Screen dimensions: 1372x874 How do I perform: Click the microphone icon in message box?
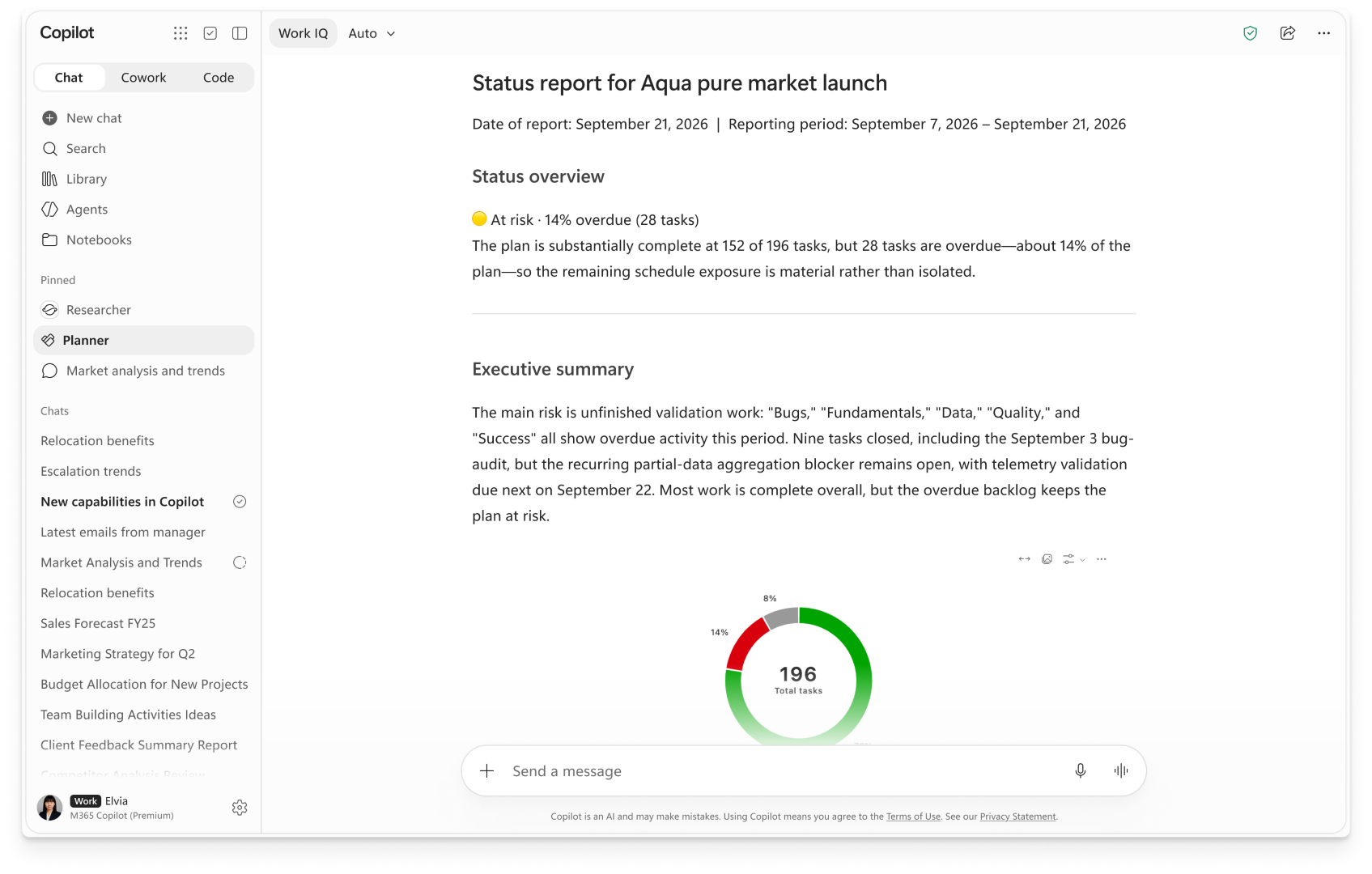(x=1081, y=771)
